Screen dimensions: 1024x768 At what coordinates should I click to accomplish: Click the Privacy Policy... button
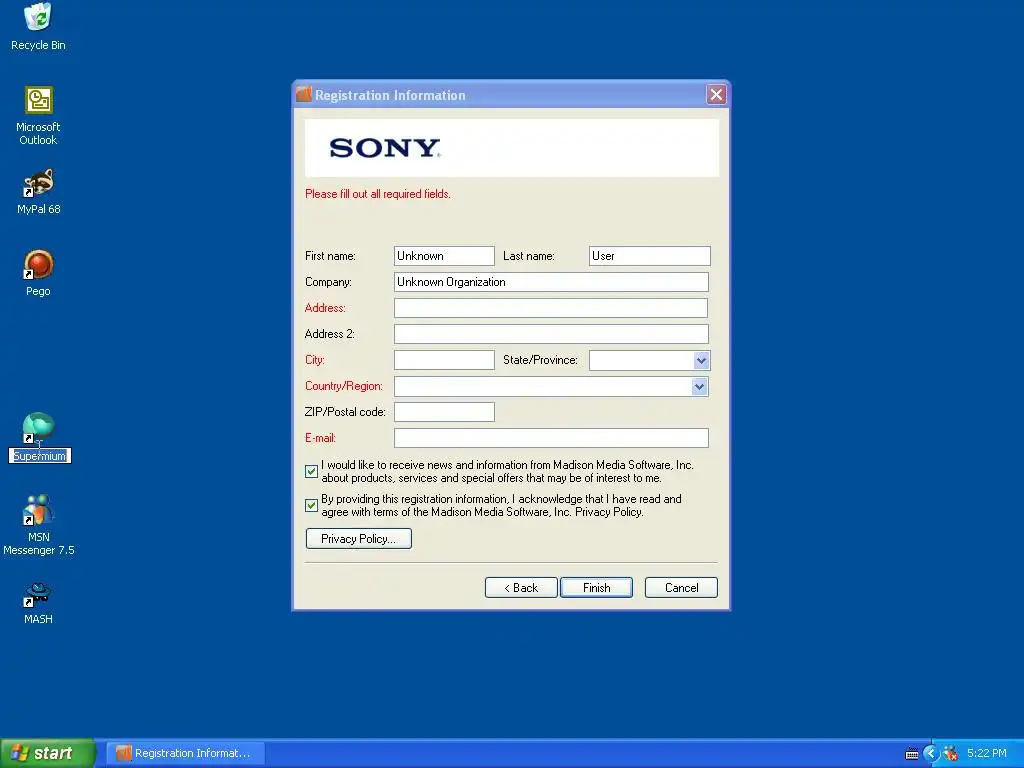point(359,539)
